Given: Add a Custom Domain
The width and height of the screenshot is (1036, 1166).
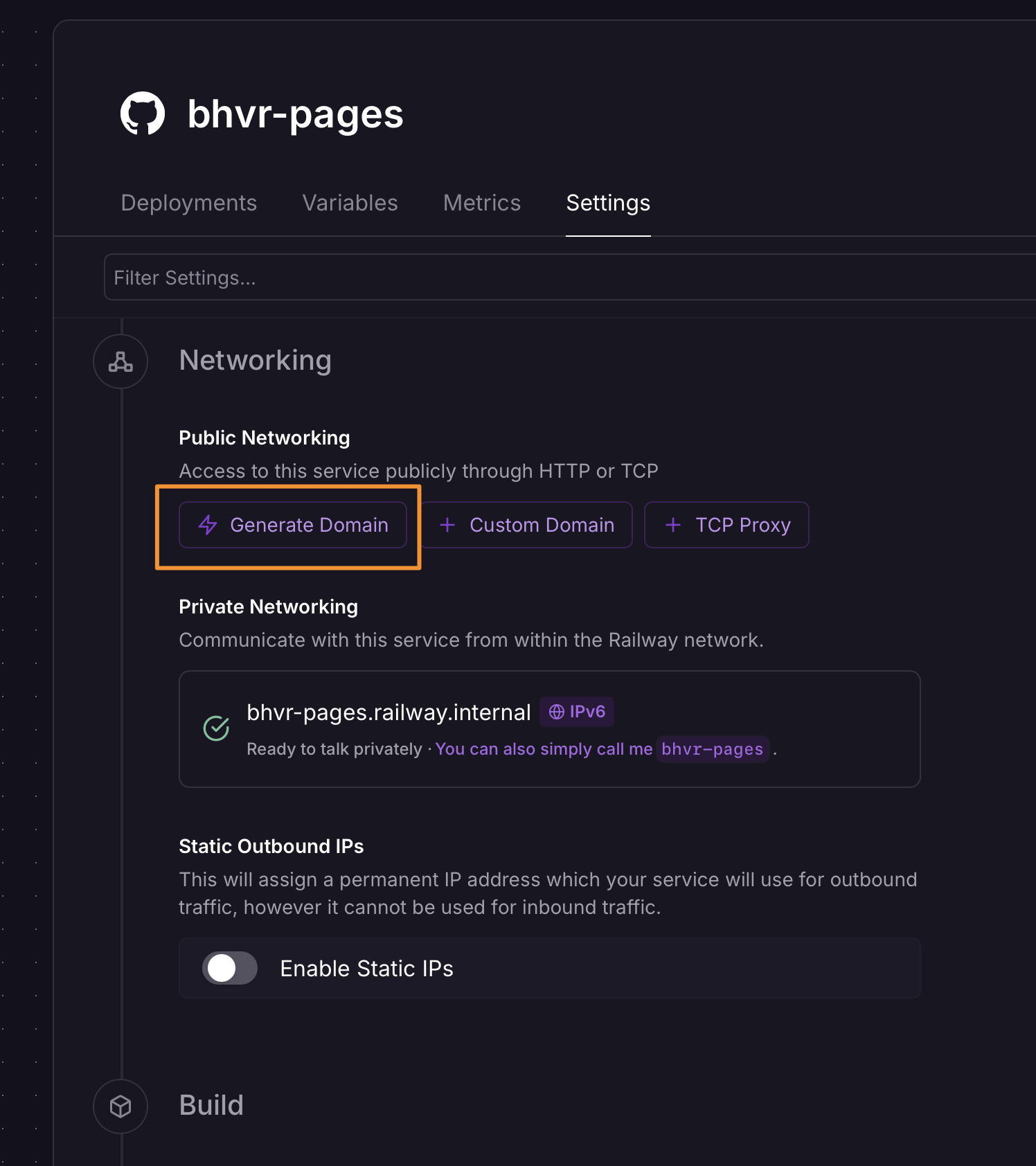Looking at the screenshot, I should [x=526, y=525].
